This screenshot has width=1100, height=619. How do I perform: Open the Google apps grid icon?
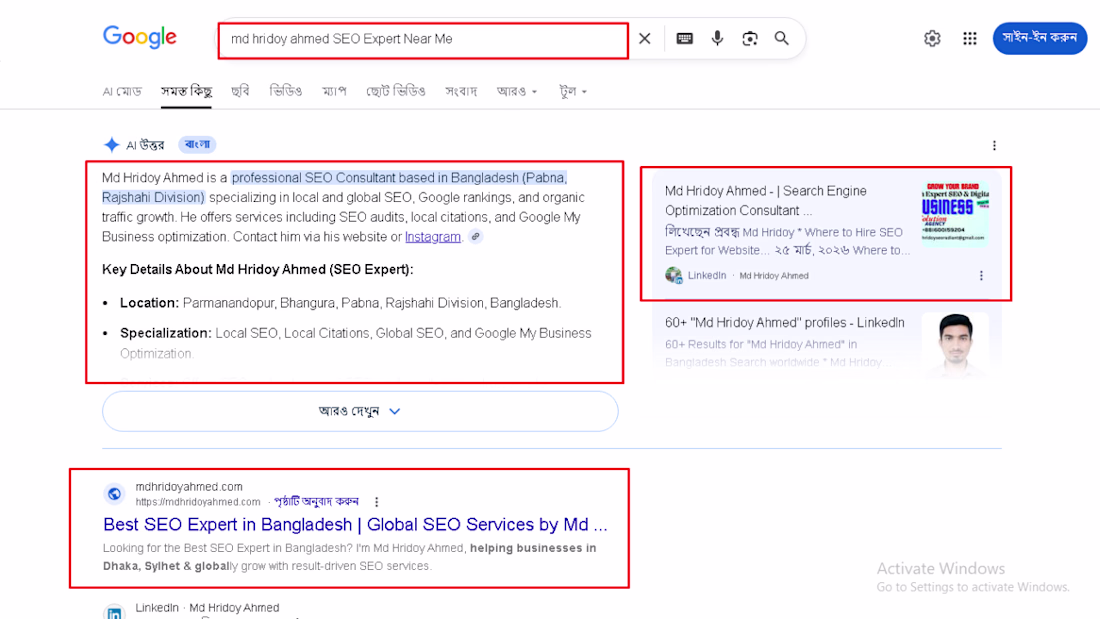click(x=970, y=39)
